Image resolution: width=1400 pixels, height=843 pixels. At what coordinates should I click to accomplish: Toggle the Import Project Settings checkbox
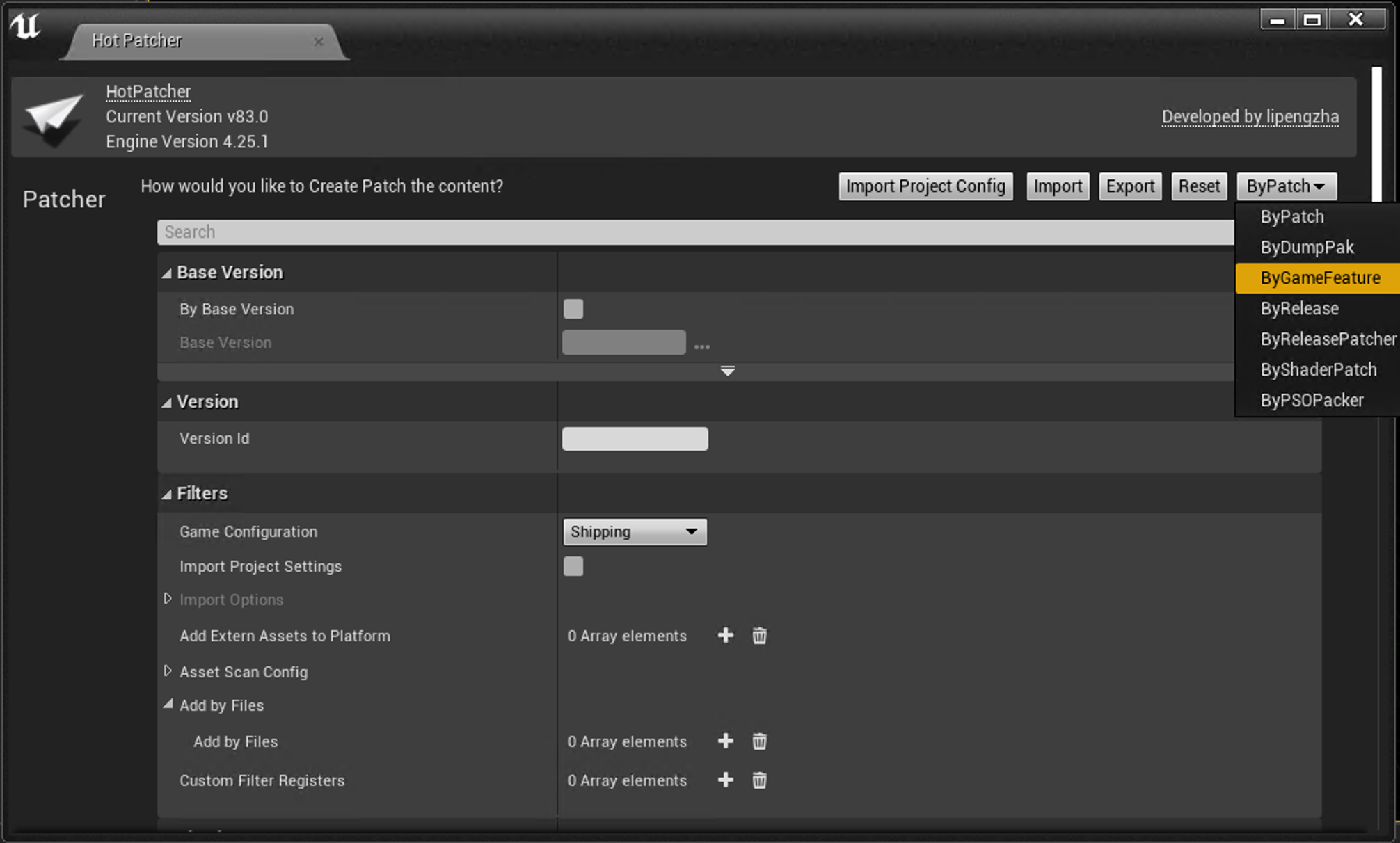click(x=573, y=566)
